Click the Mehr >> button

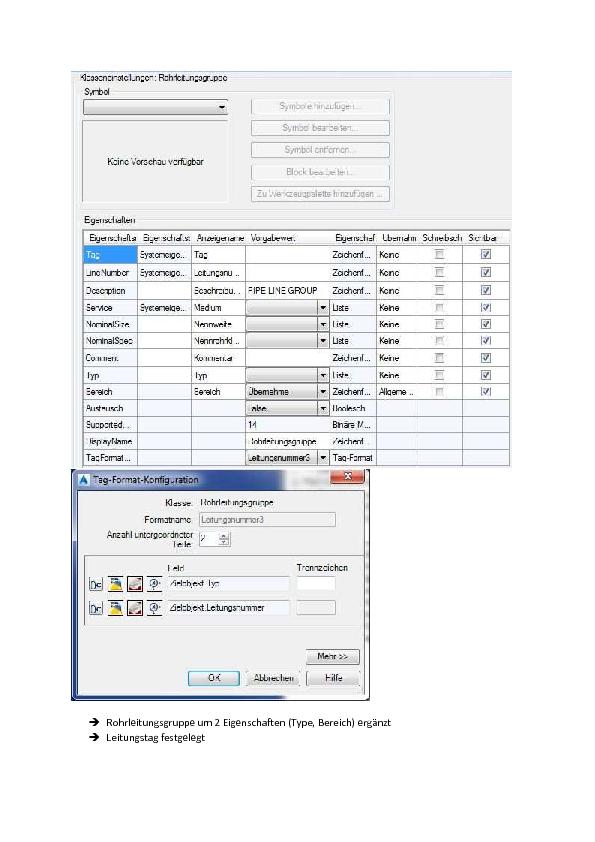pos(332,656)
